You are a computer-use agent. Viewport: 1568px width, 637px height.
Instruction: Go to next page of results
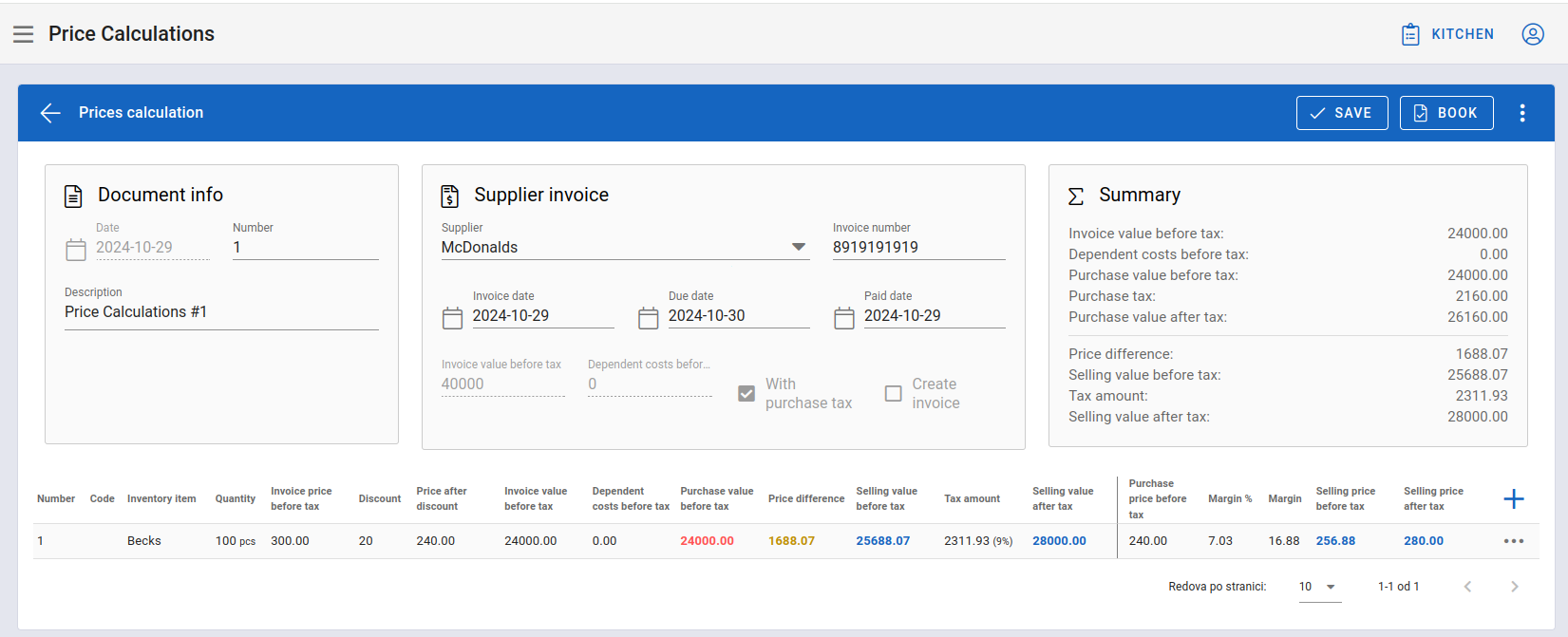(1514, 587)
